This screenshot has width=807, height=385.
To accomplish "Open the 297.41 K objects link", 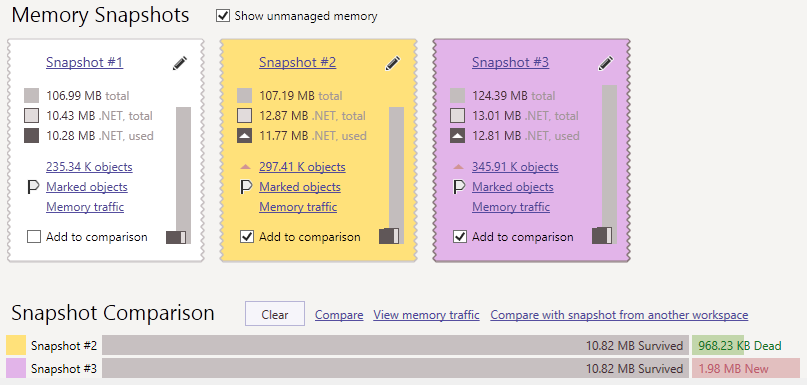I will [x=302, y=167].
